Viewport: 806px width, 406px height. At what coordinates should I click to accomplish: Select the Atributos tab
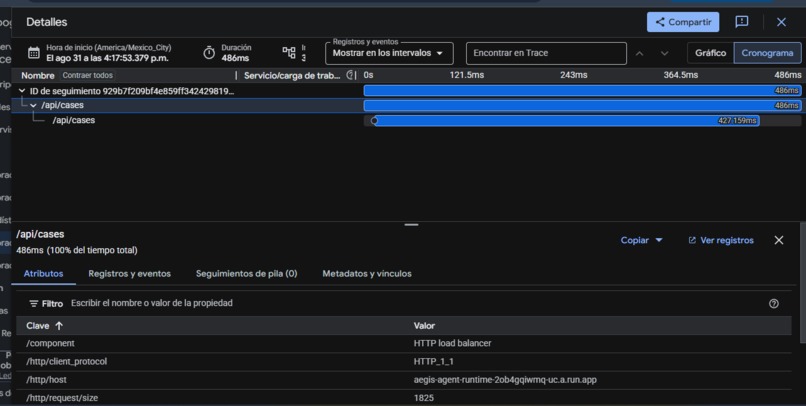[x=44, y=273]
